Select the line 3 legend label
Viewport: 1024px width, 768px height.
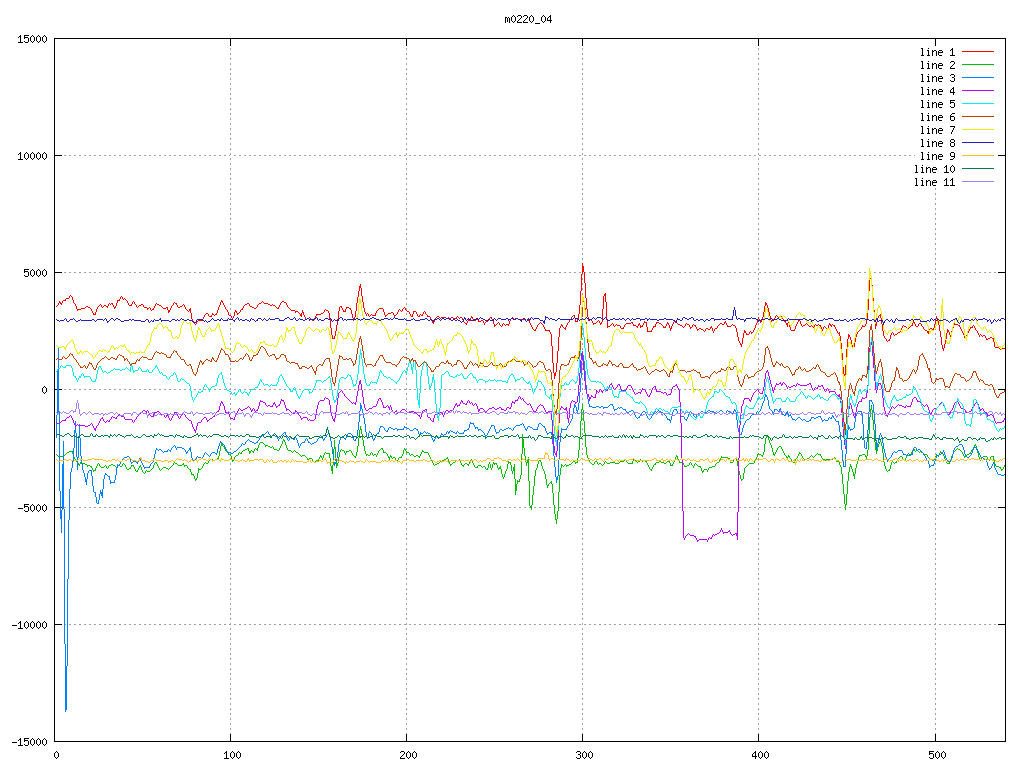[937, 78]
